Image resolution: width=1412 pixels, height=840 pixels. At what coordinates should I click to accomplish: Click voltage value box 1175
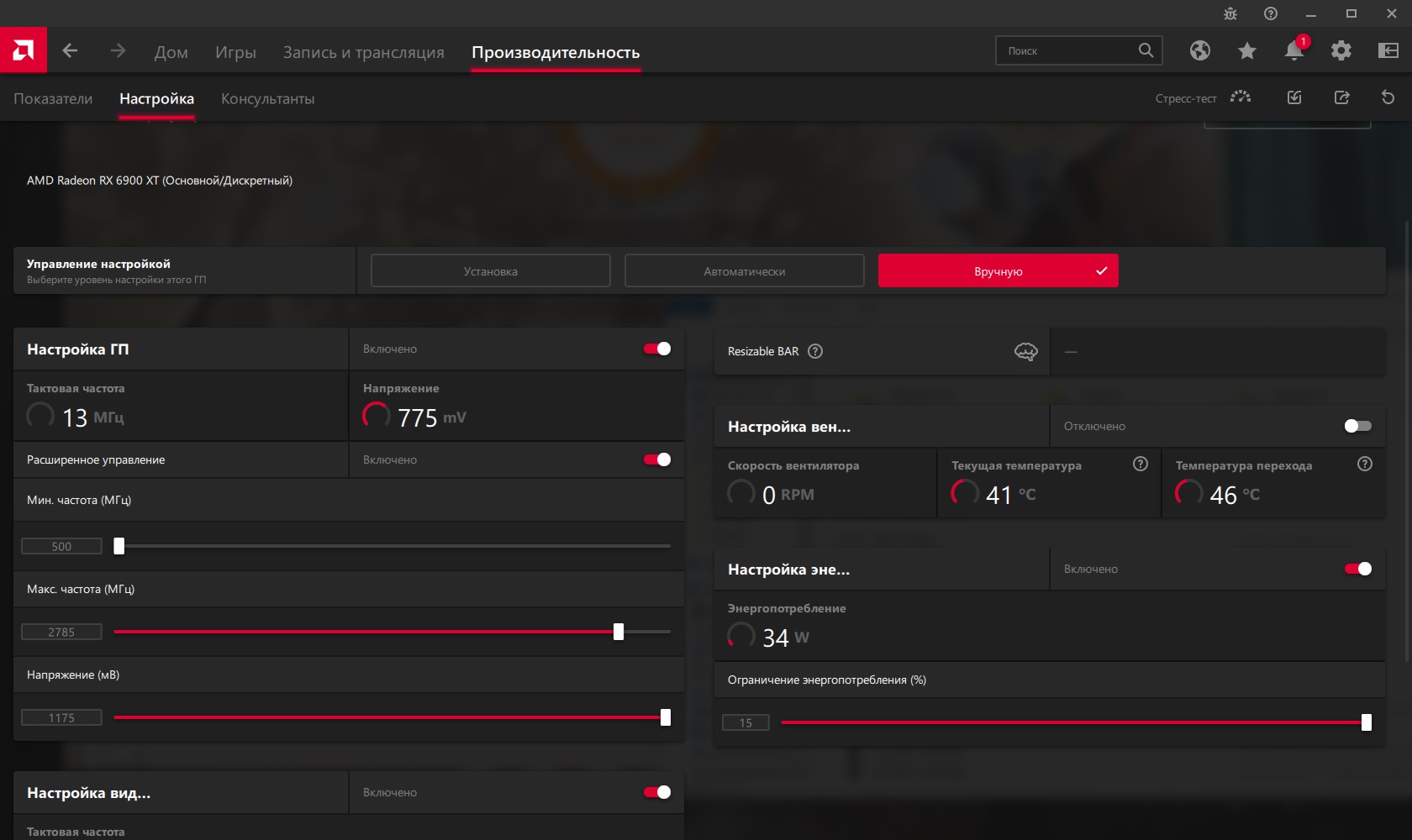click(61, 717)
